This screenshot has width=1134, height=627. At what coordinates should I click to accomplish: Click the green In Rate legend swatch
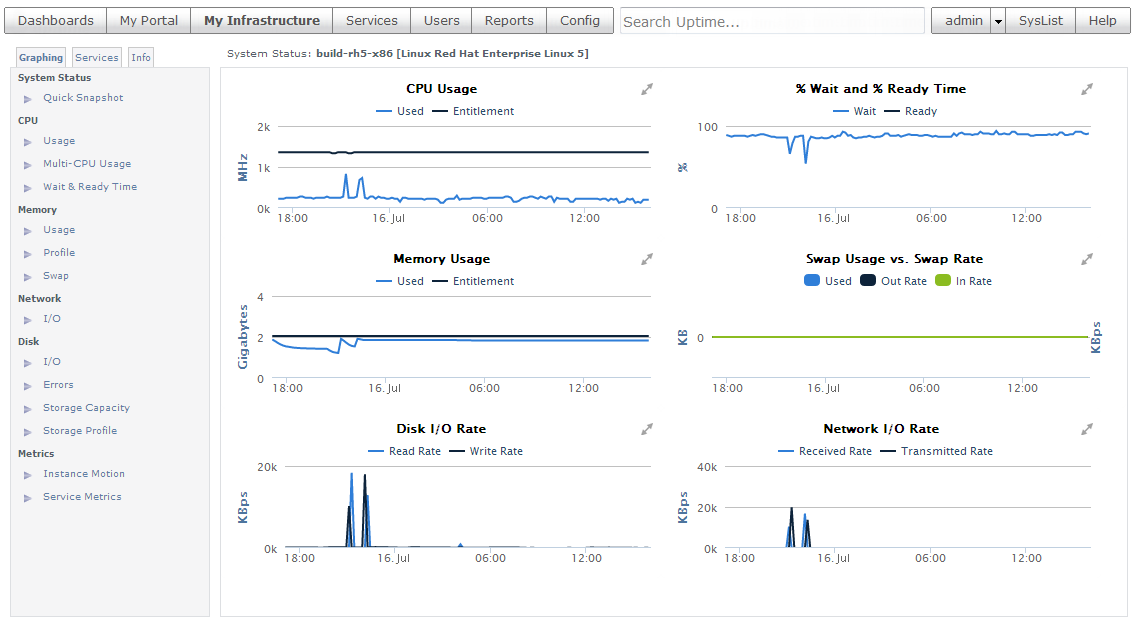pos(942,281)
